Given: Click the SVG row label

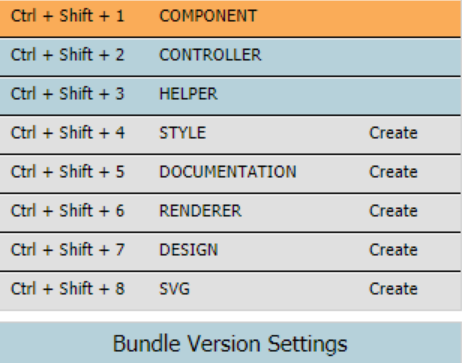Looking at the screenshot, I should [174, 289].
